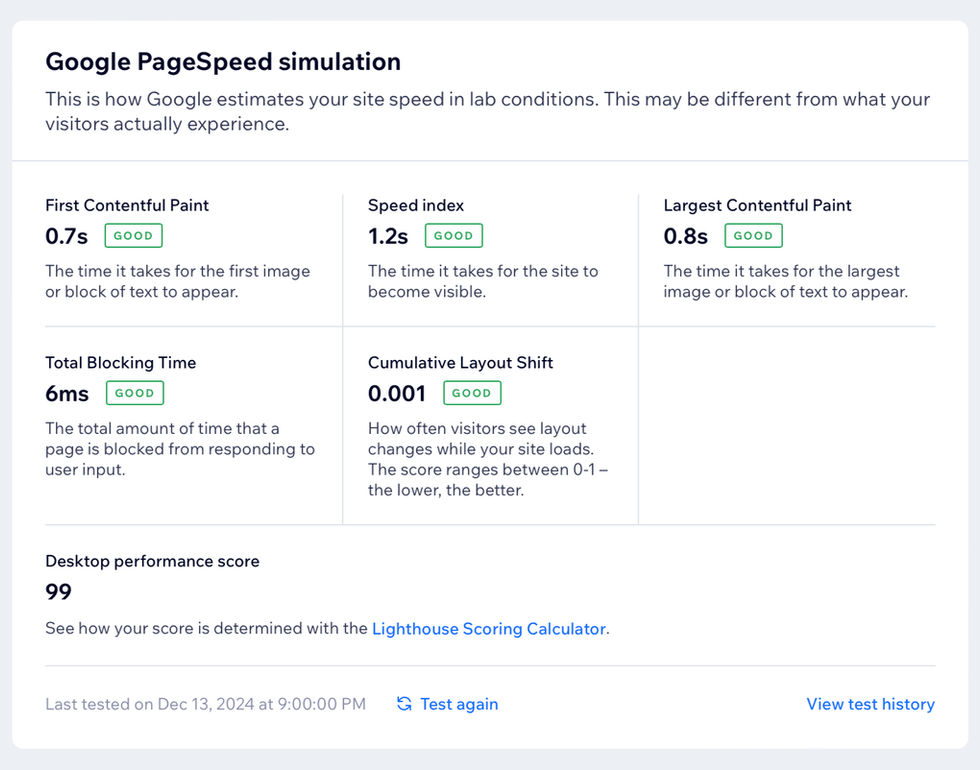Click the 1.2s Speed index value

[x=388, y=237]
